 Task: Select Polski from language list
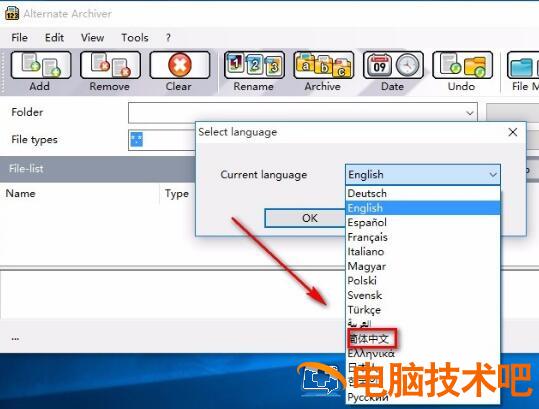(x=423, y=281)
